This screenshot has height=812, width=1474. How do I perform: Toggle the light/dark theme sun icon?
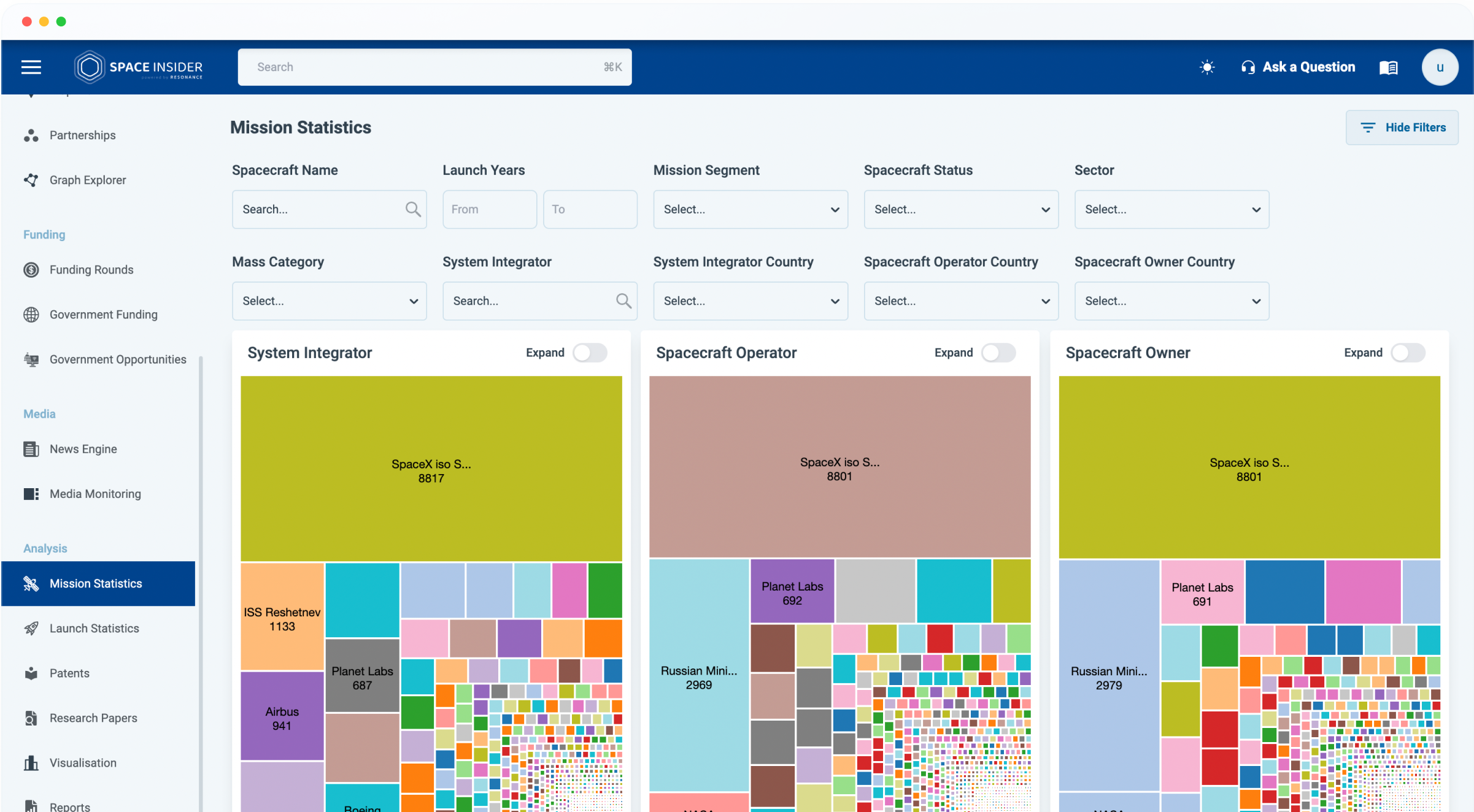pos(1207,67)
